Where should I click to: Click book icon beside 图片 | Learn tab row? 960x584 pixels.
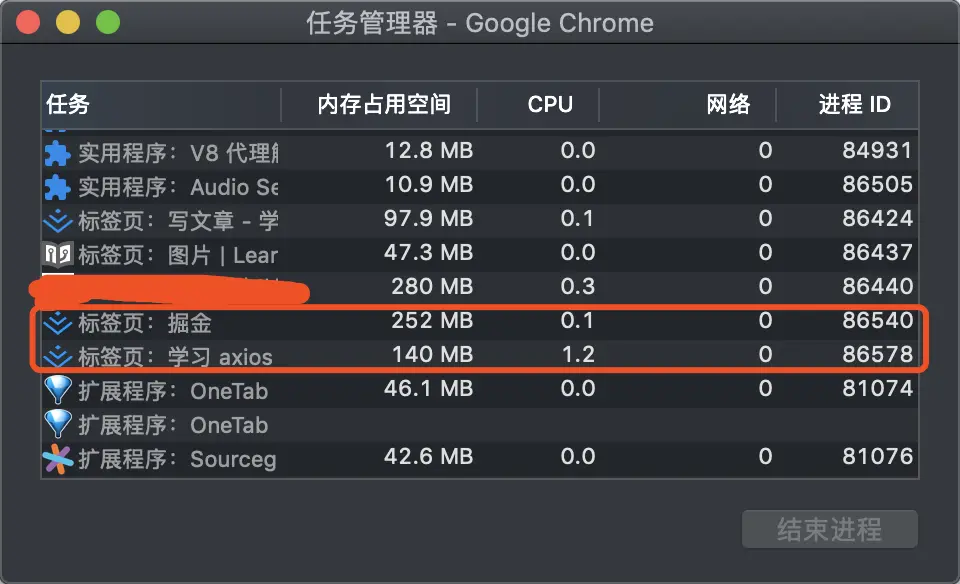click(57, 254)
